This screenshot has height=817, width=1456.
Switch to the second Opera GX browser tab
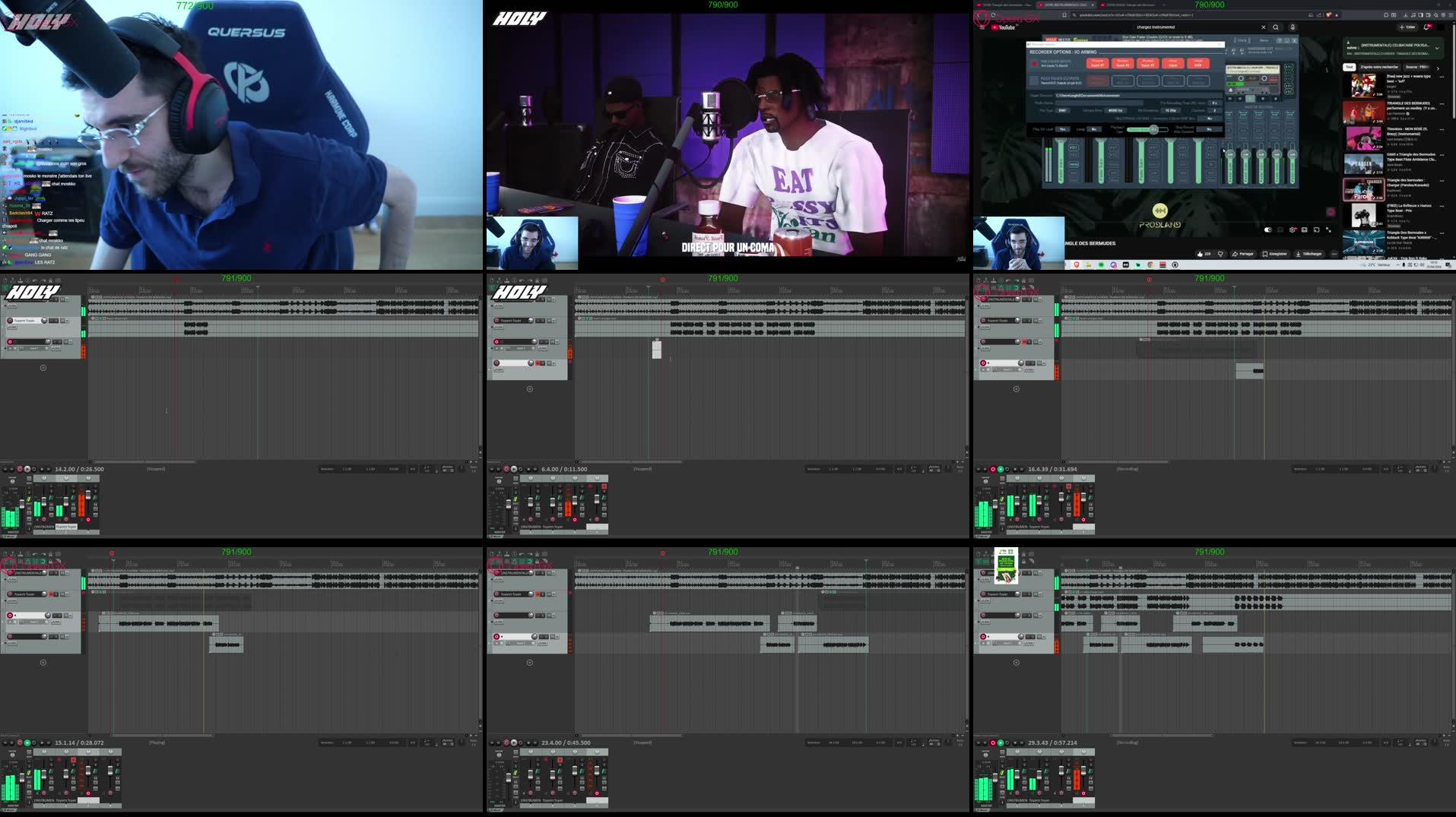tap(1067, 5)
